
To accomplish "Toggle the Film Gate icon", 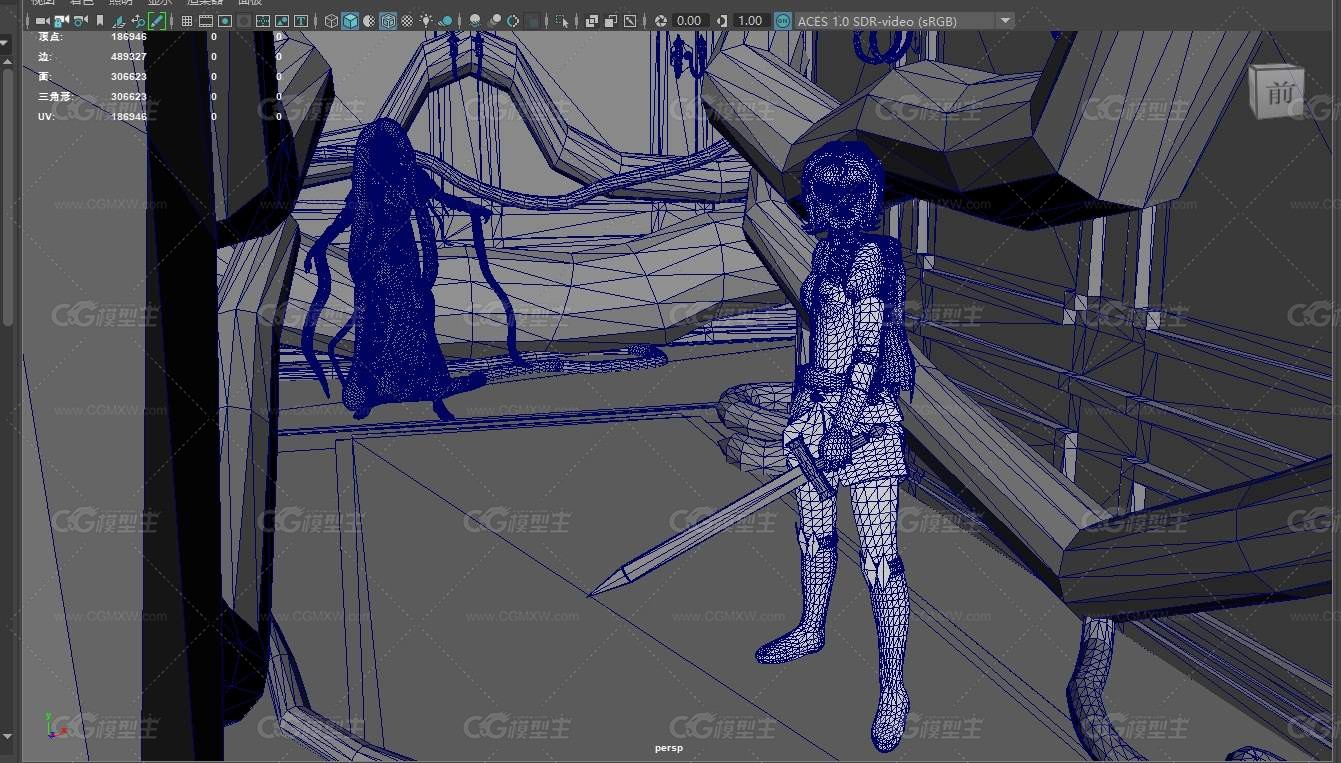I will tap(206, 20).
